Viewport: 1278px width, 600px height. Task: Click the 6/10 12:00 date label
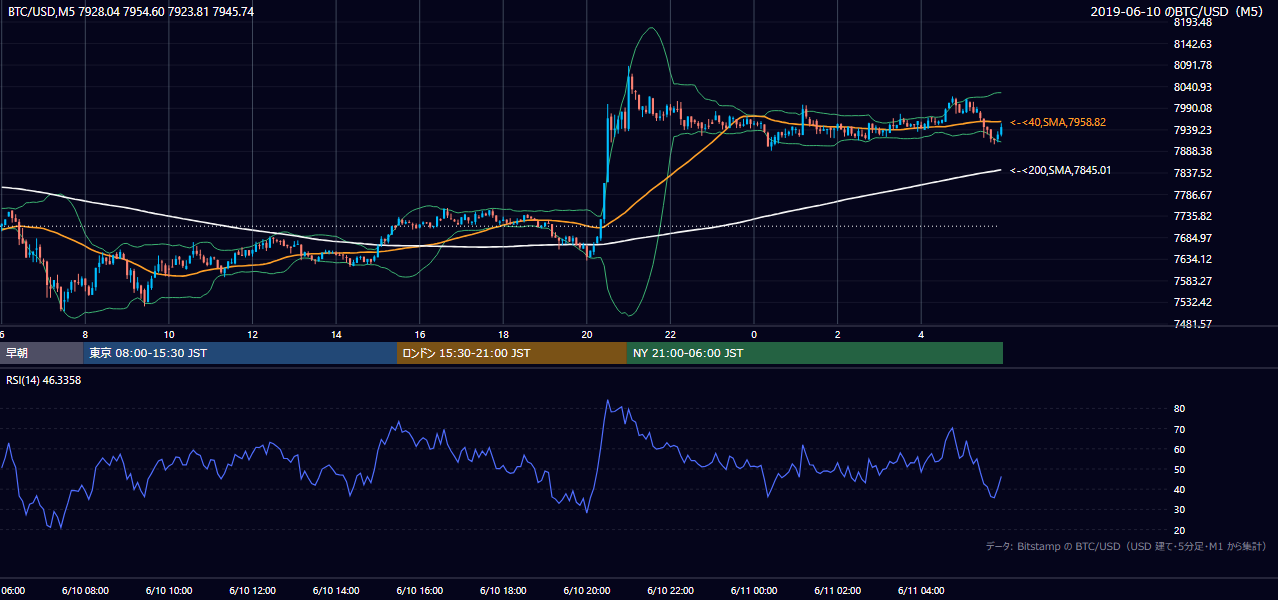[x=253, y=591]
